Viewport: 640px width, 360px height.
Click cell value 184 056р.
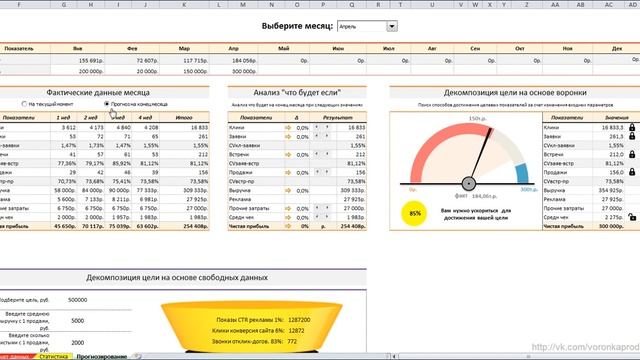[x=244, y=60]
